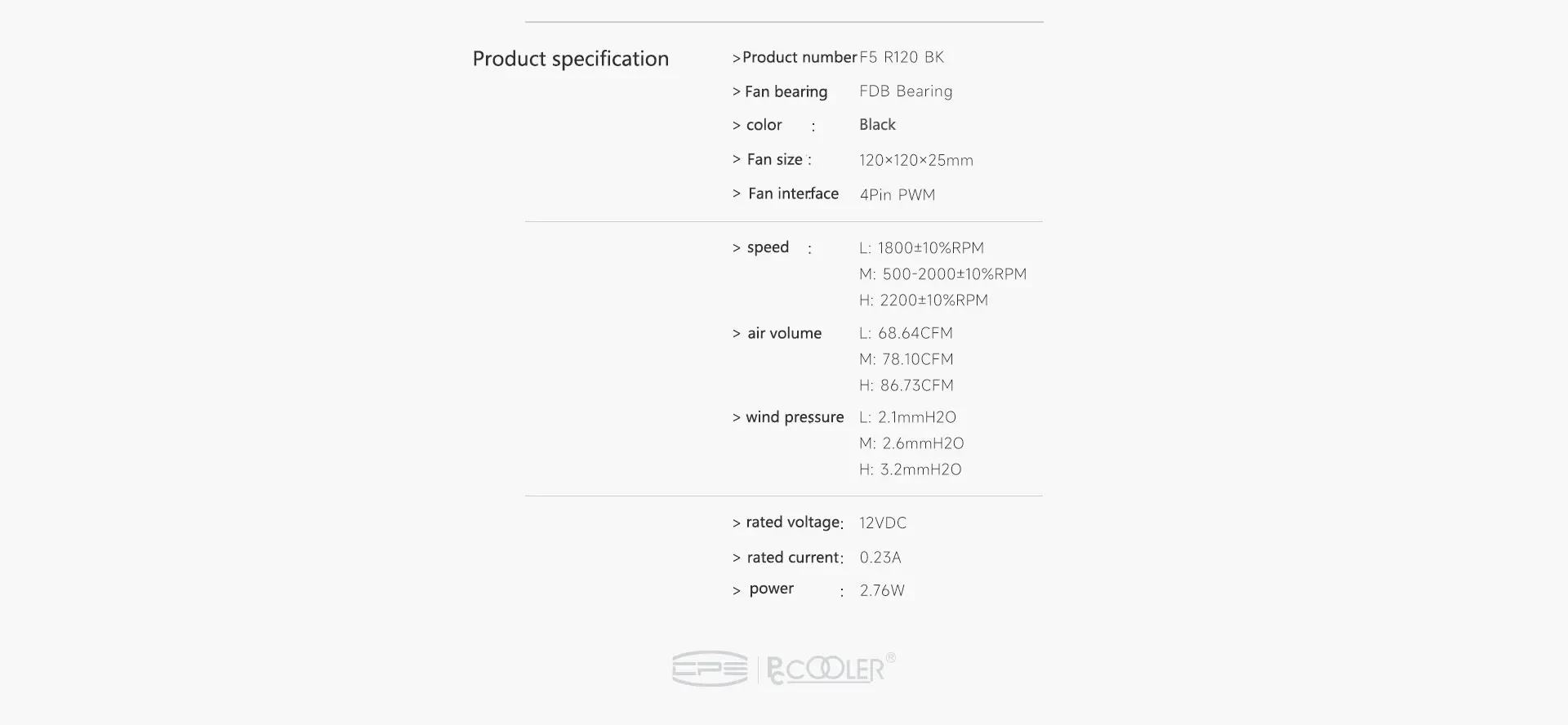Viewport: 1568px width, 725px height.
Task: Click the H: 86.73CFM air volume value
Action: [x=906, y=385]
